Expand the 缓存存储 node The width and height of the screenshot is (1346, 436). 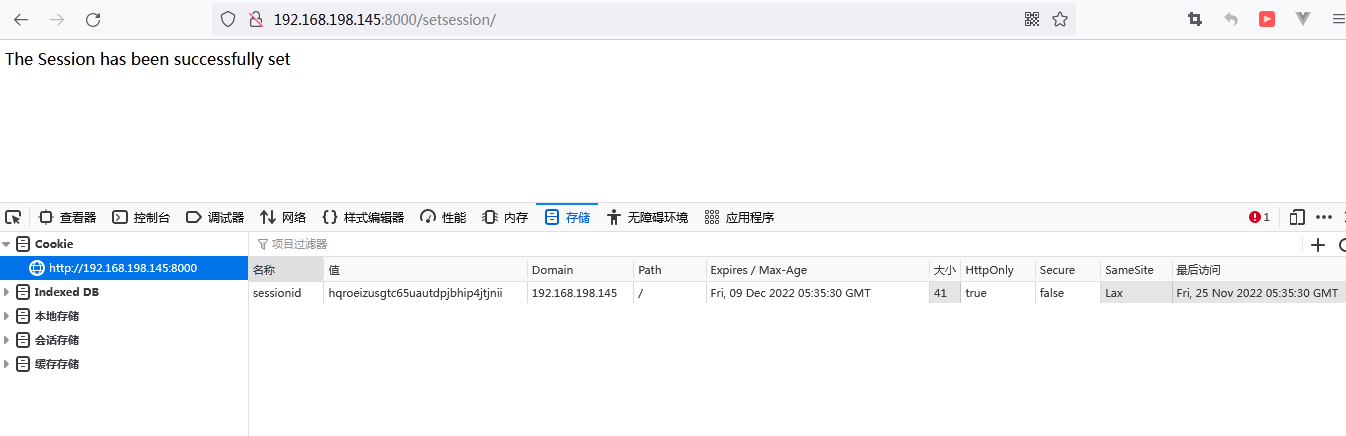pyautogui.click(x=8, y=364)
